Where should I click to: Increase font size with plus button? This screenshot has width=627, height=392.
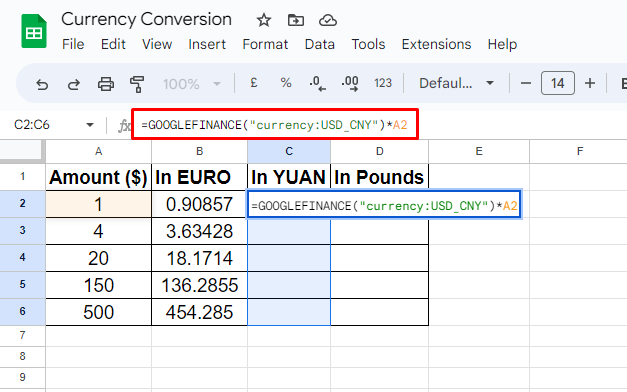point(590,83)
